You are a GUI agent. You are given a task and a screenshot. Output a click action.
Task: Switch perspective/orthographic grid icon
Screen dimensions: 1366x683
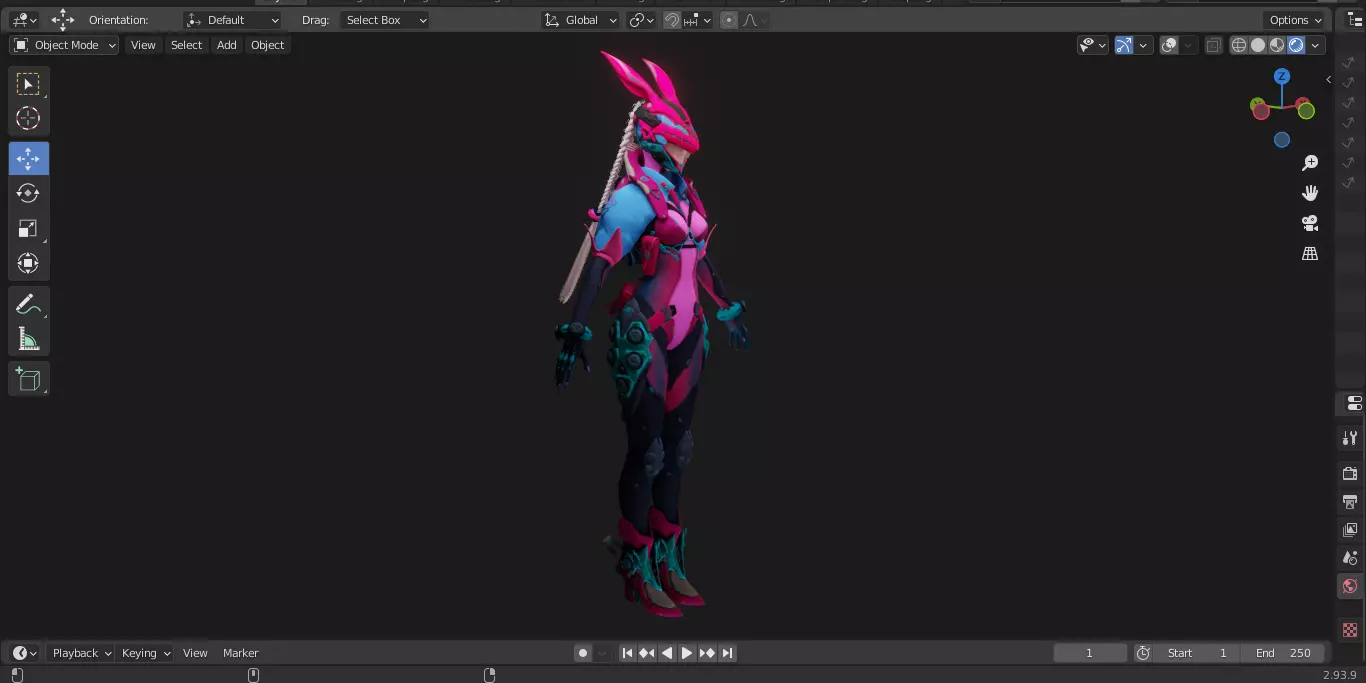click(x=1310, y=253)
